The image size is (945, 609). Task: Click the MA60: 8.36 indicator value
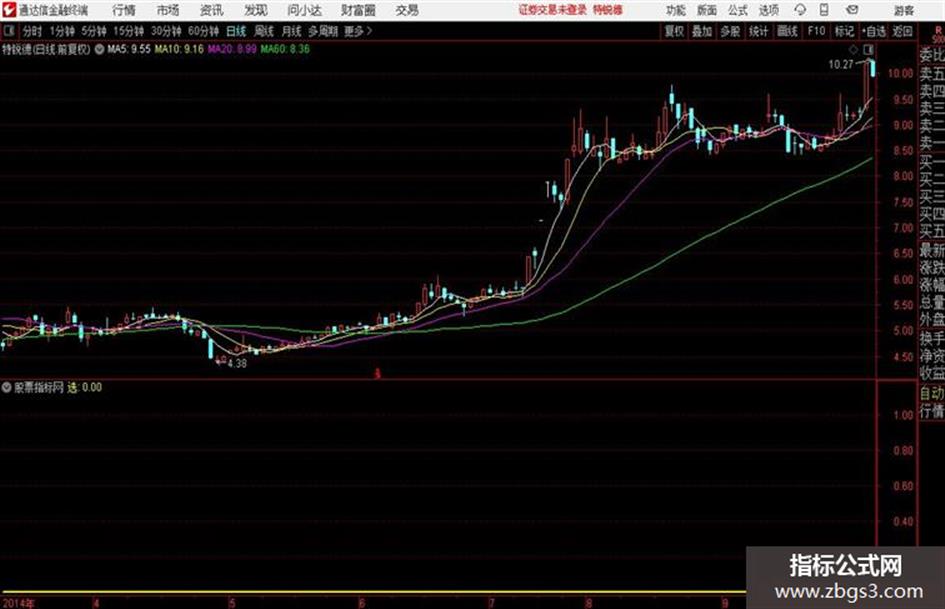(285, 49)
